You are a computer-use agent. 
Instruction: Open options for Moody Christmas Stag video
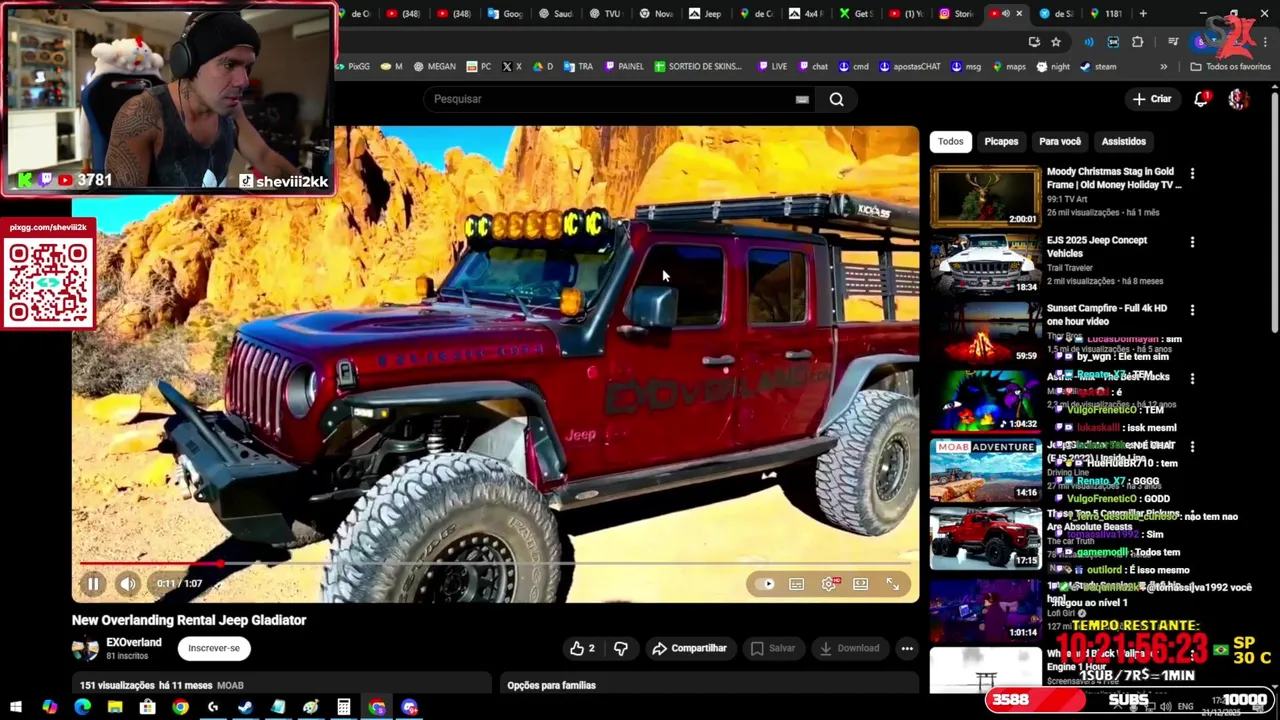click(x=1192, y=174)
